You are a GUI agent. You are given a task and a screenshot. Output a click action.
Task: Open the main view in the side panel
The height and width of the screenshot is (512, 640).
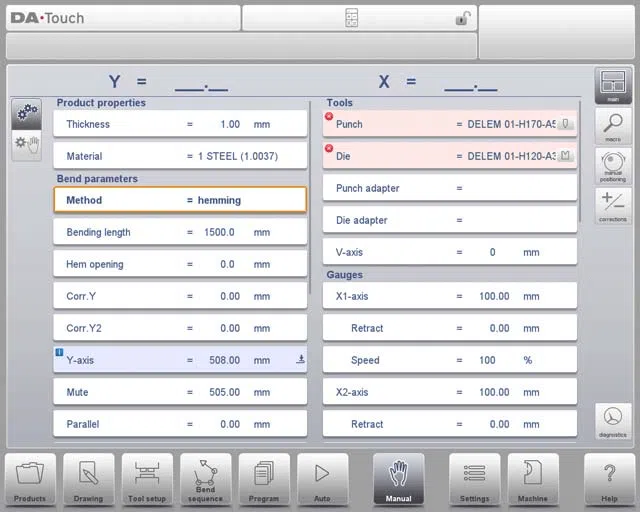pos(613,86)
